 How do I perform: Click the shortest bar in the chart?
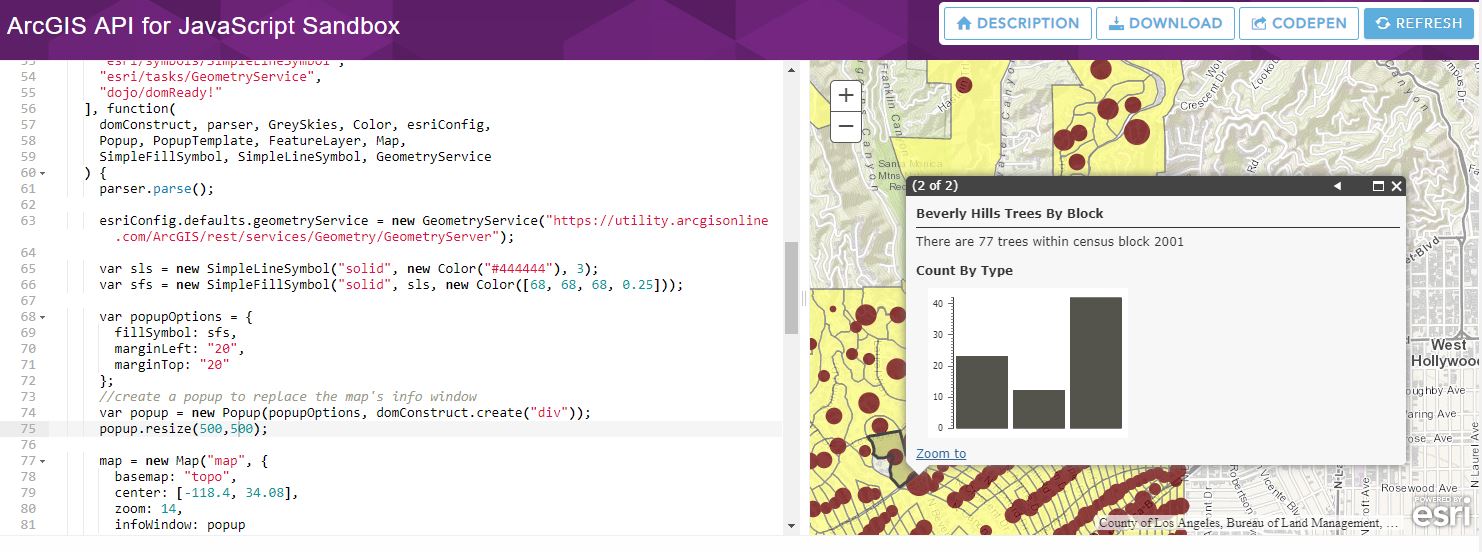(x=1038, y=409)
